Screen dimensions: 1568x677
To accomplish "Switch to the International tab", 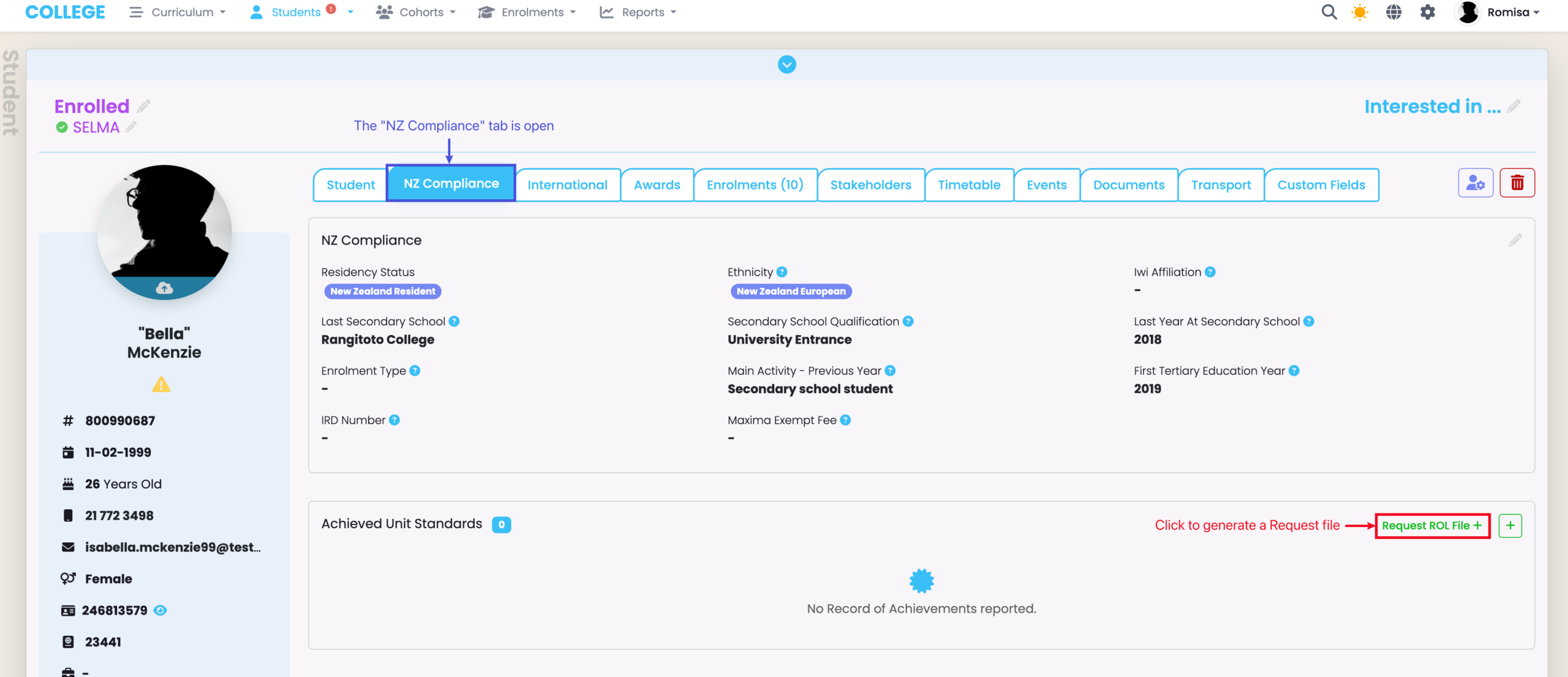I will point(567,185).
